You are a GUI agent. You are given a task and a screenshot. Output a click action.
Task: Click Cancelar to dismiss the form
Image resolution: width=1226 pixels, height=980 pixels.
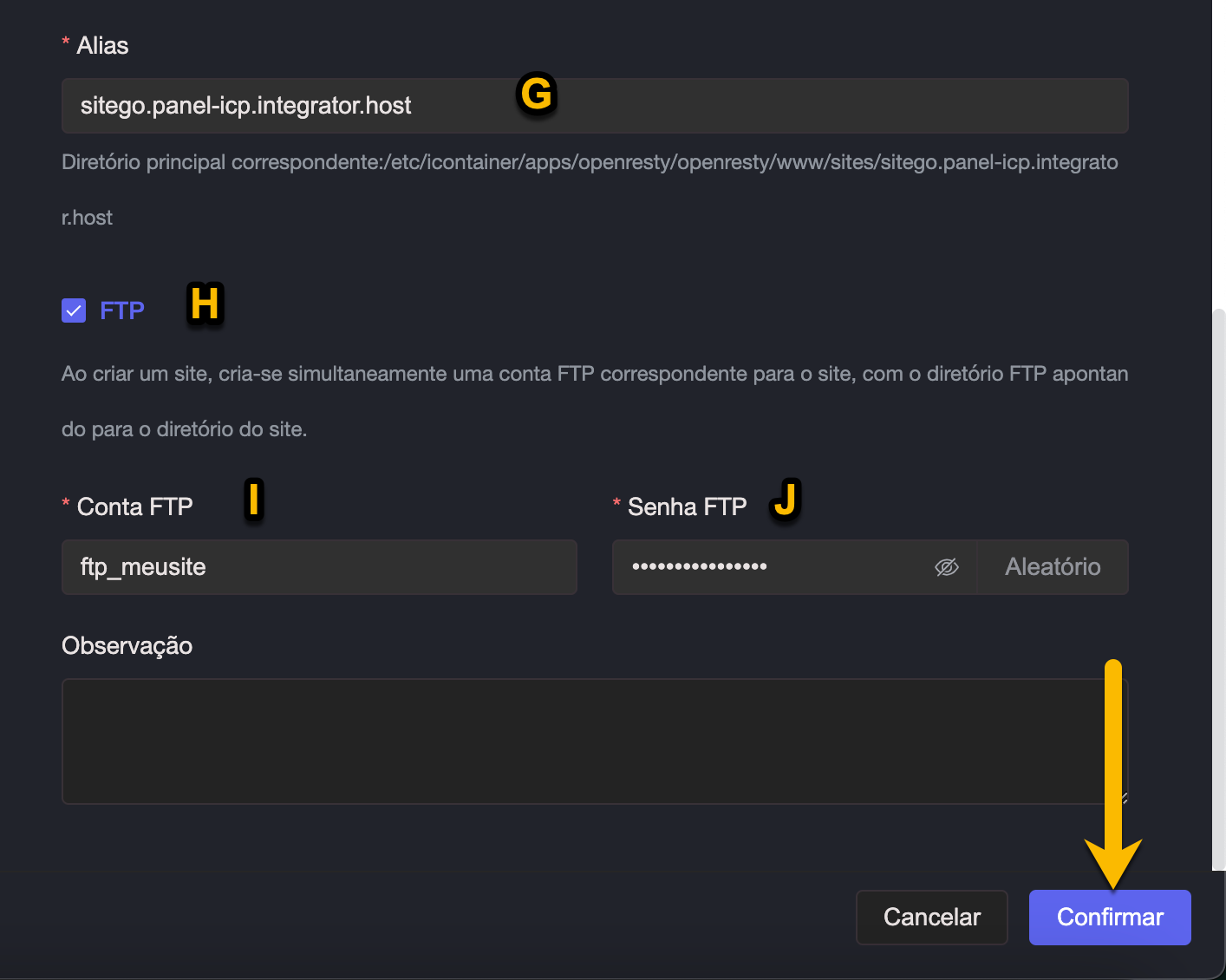931,917
